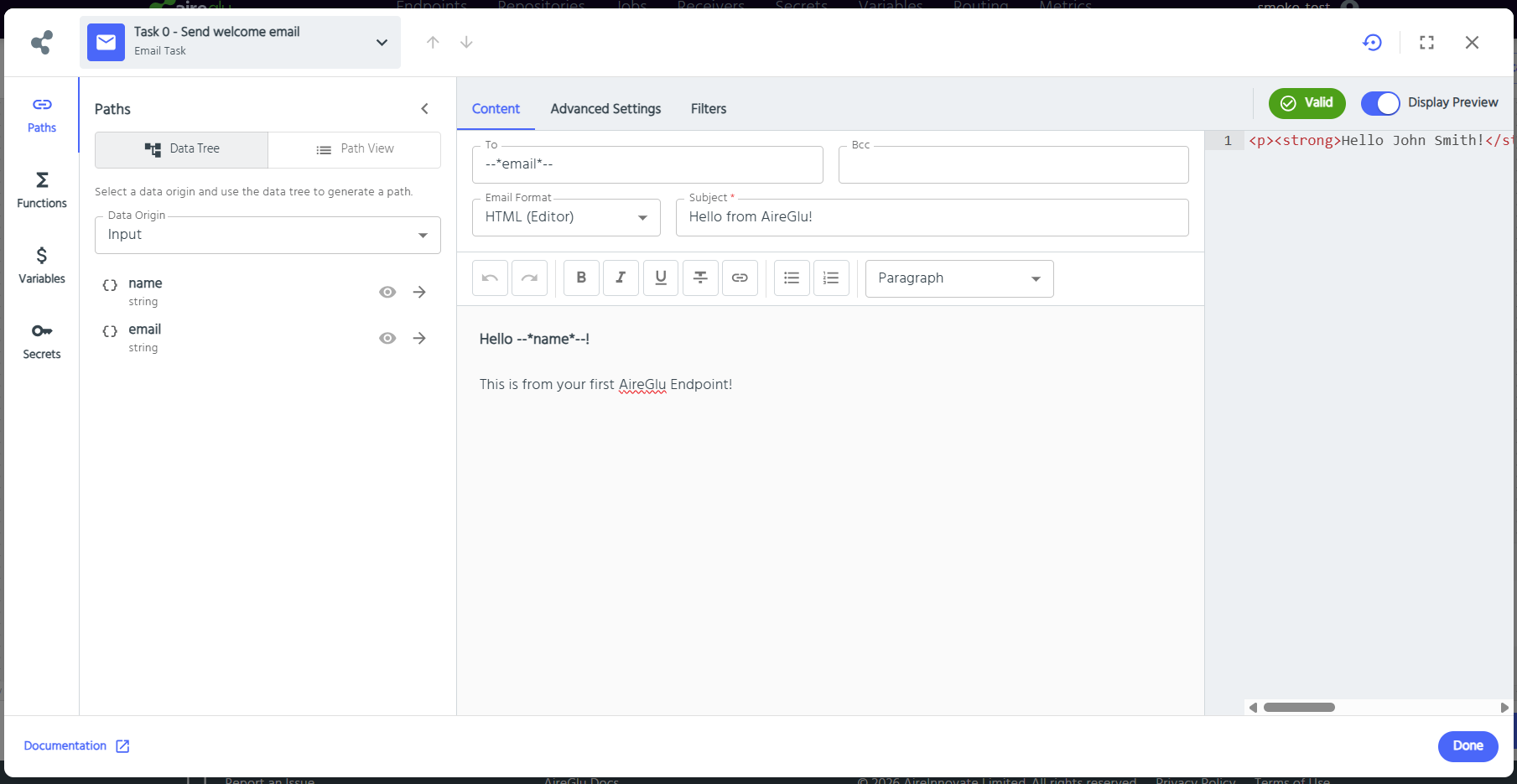Open the Secrets sidebar panel
The height and width of the screenshot is (784, 1517).
pyautogui.click(x=42, y=341)
